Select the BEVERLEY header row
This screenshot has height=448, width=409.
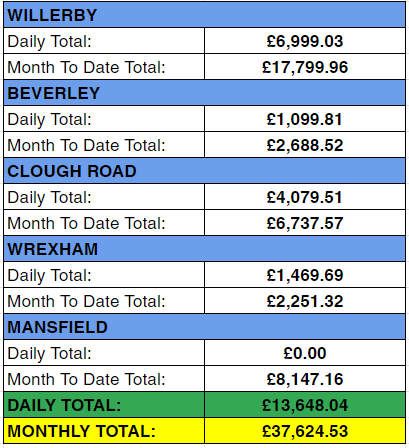pos(204,93)
